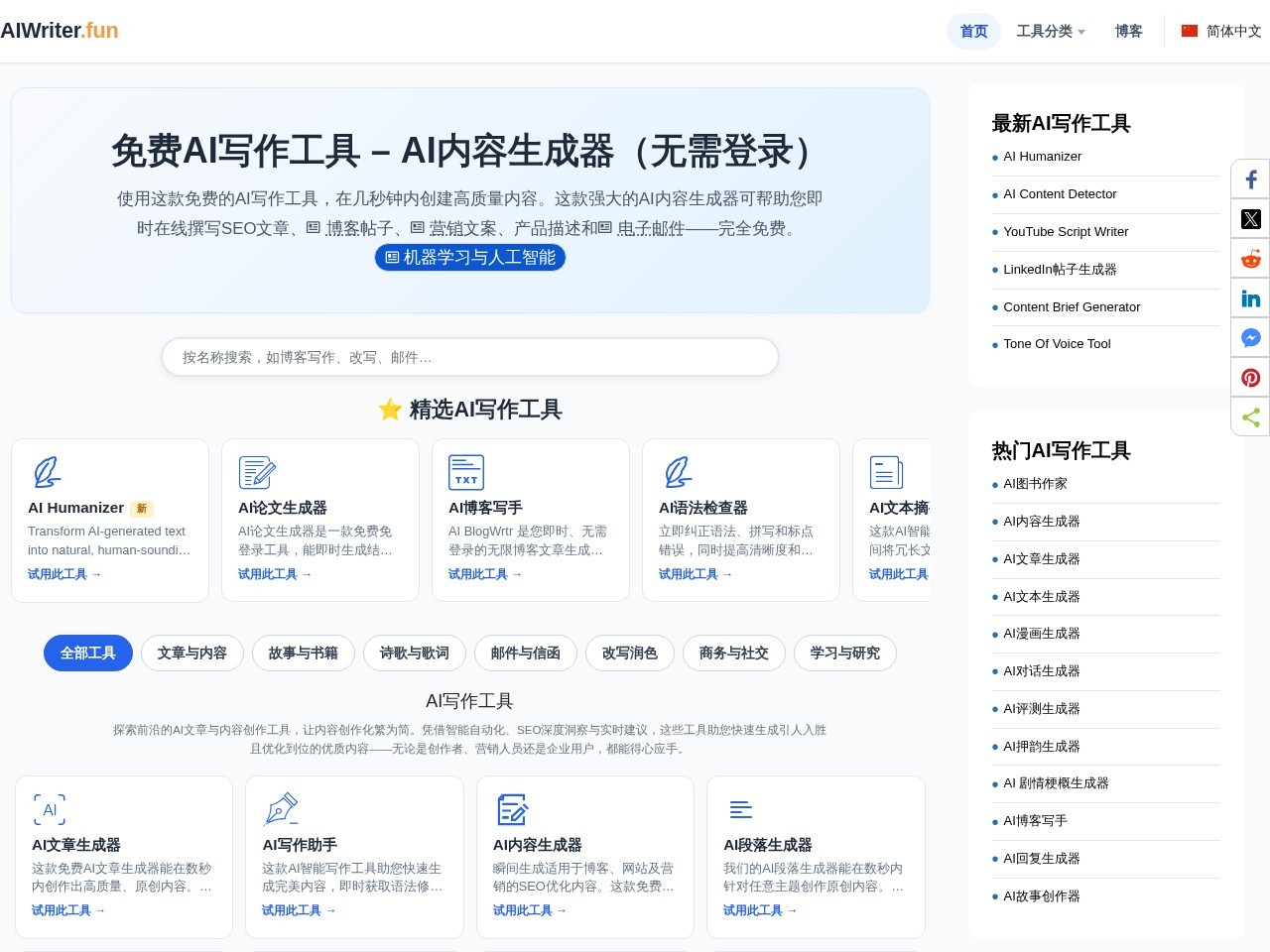
Task: Open AI评测生成器 in popular tools
Action: (x=1041, y=709)
